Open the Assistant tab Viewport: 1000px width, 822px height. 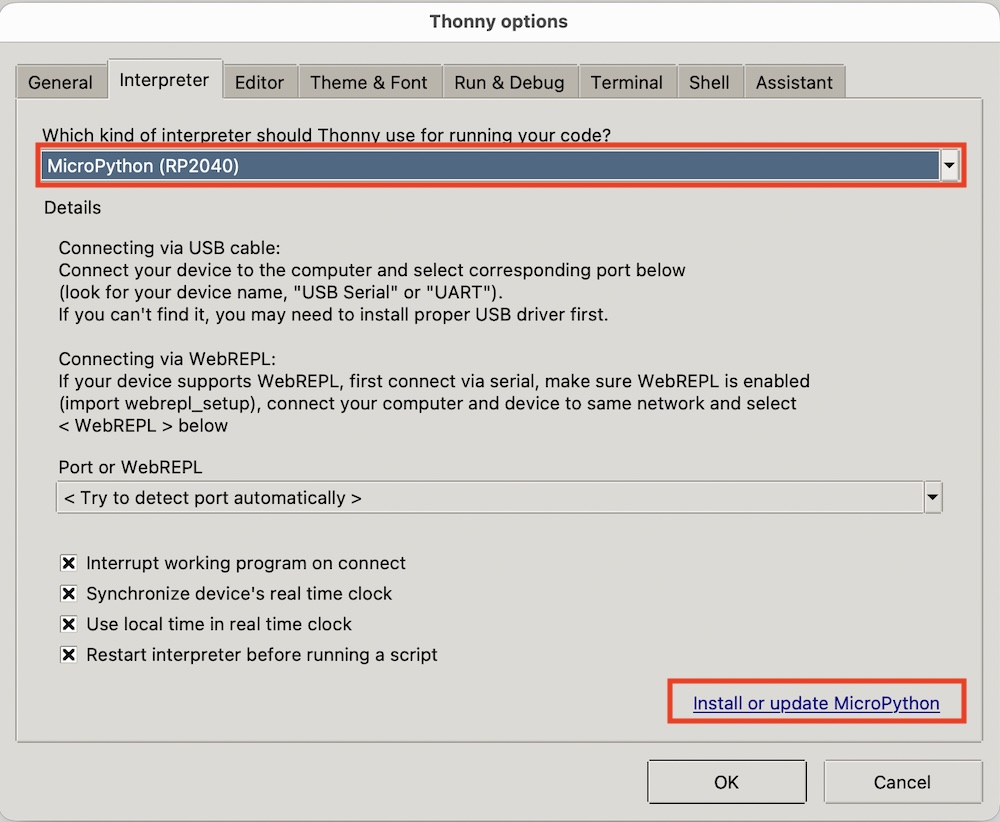(794, 82)
